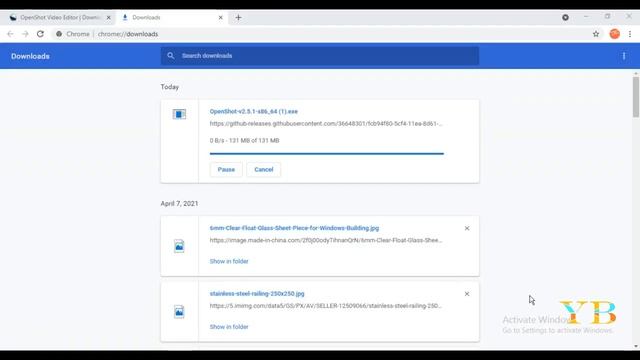Click the browser forward arrow
Image resolution: width=640 pixels, height=360 pixels.
25,34
